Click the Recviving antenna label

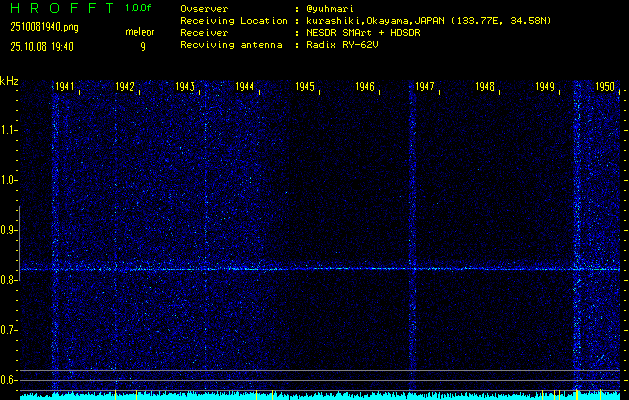pyautogui.click(x=231, y=45)
